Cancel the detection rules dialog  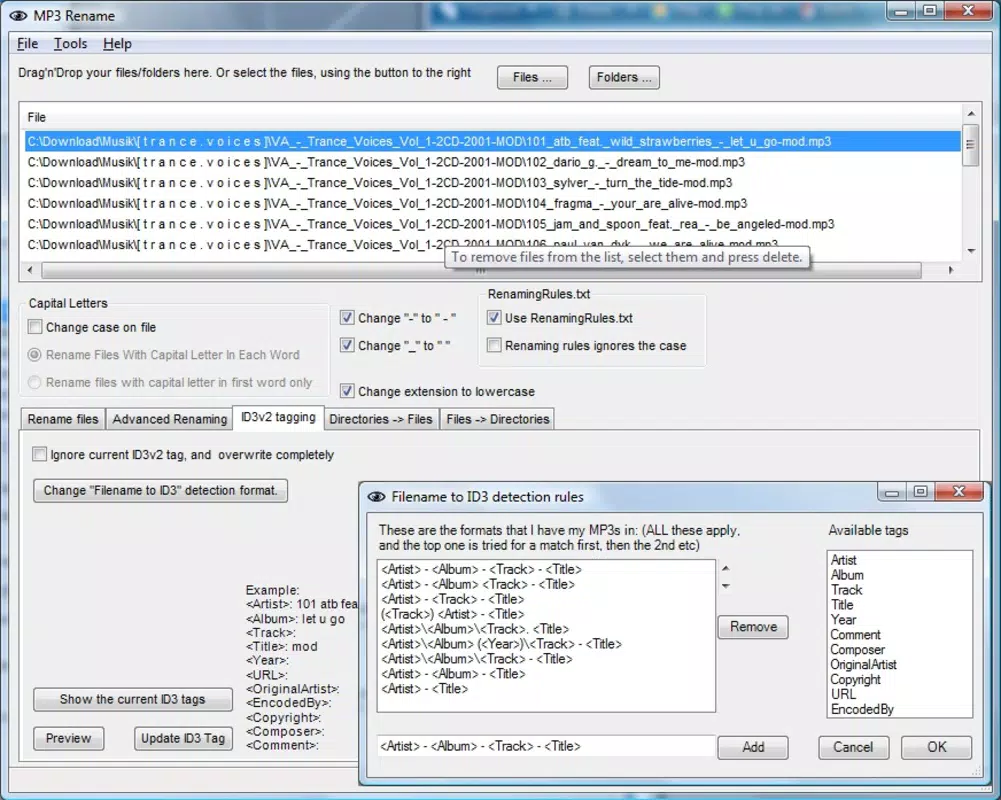(x=854, y=747)
